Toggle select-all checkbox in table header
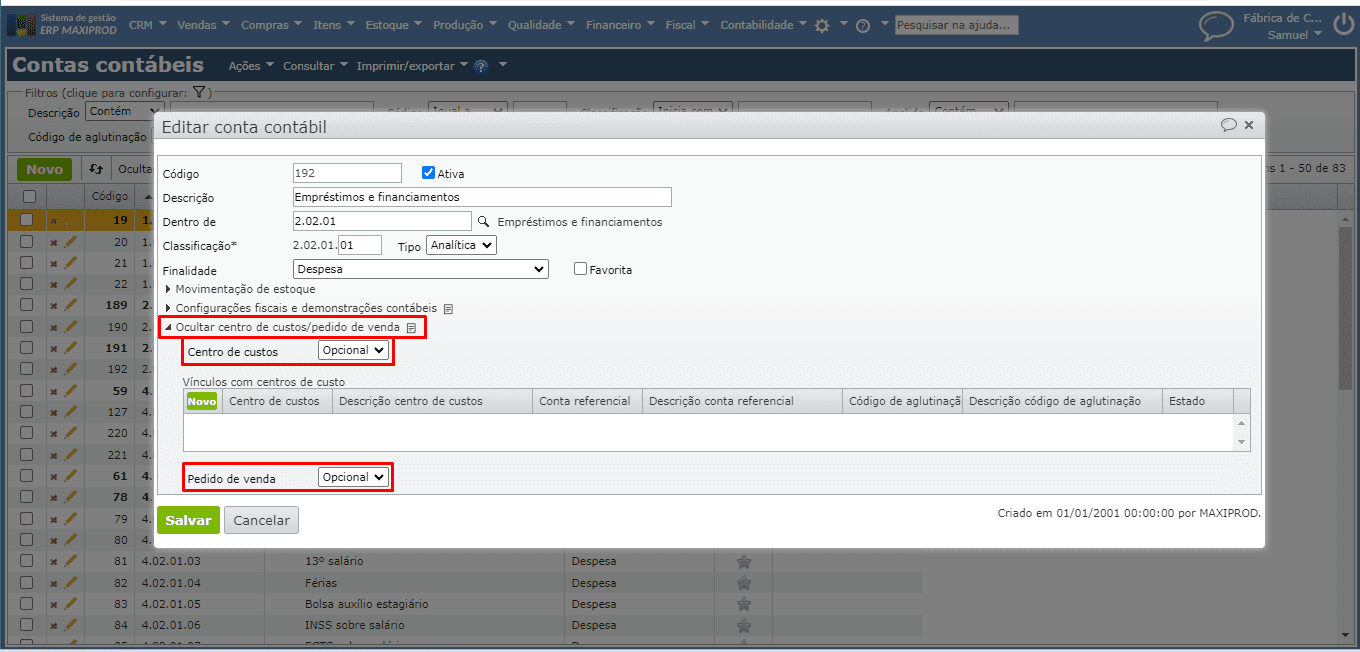Image resolution: width=1360 pixels, height=652 pixels. (29, 196)
